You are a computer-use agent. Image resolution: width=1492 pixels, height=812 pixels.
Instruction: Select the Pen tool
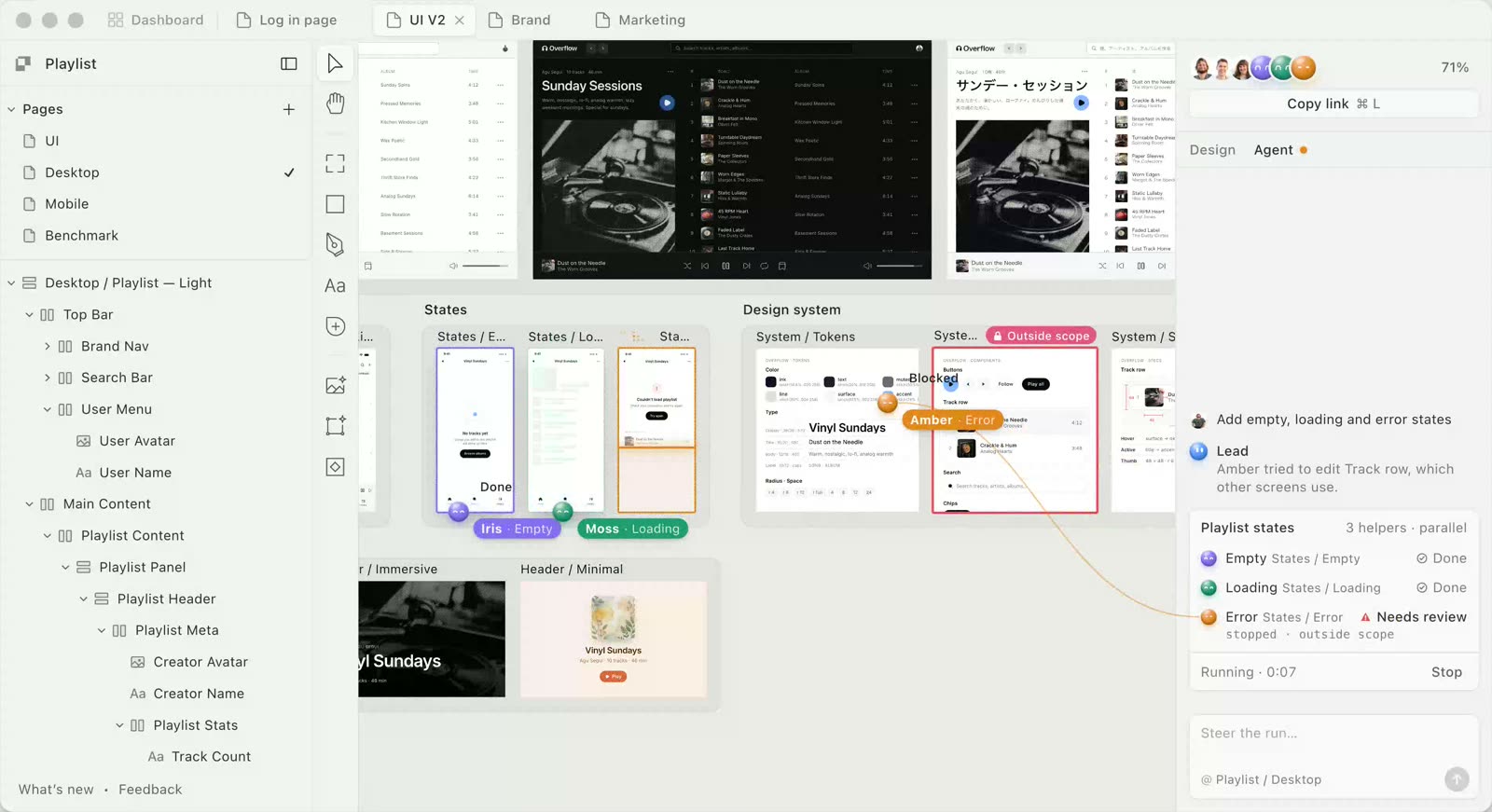336,244
